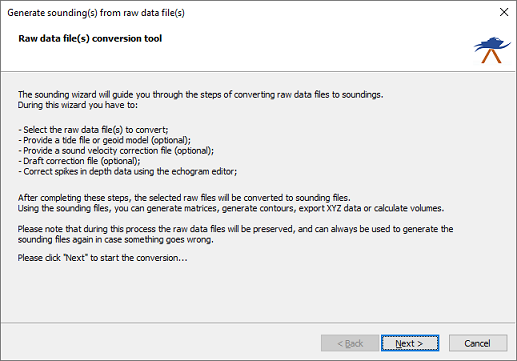Image resolution: width=517 pixels, height=361 pixels.
Task: Click the 'in case something goes wrong' line
Action: [116, 240]
